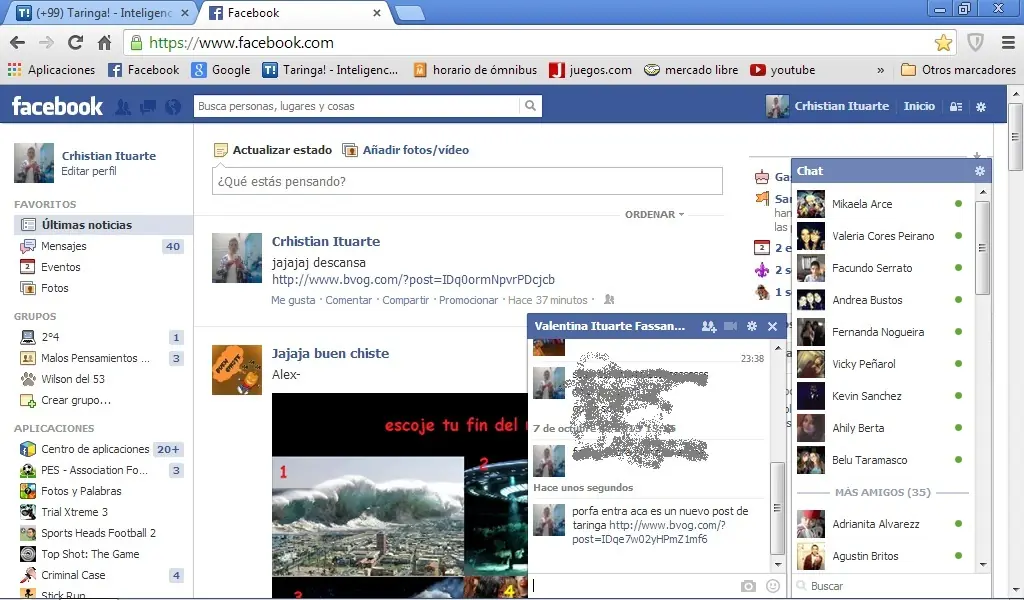
Task: Open the ORDENAR sort dropdown
Action: click(x=654, y=214)
